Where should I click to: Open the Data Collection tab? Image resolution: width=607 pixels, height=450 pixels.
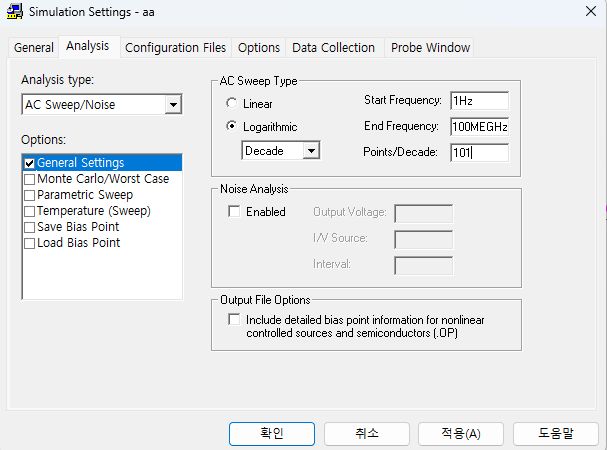(x=333, y=48)
